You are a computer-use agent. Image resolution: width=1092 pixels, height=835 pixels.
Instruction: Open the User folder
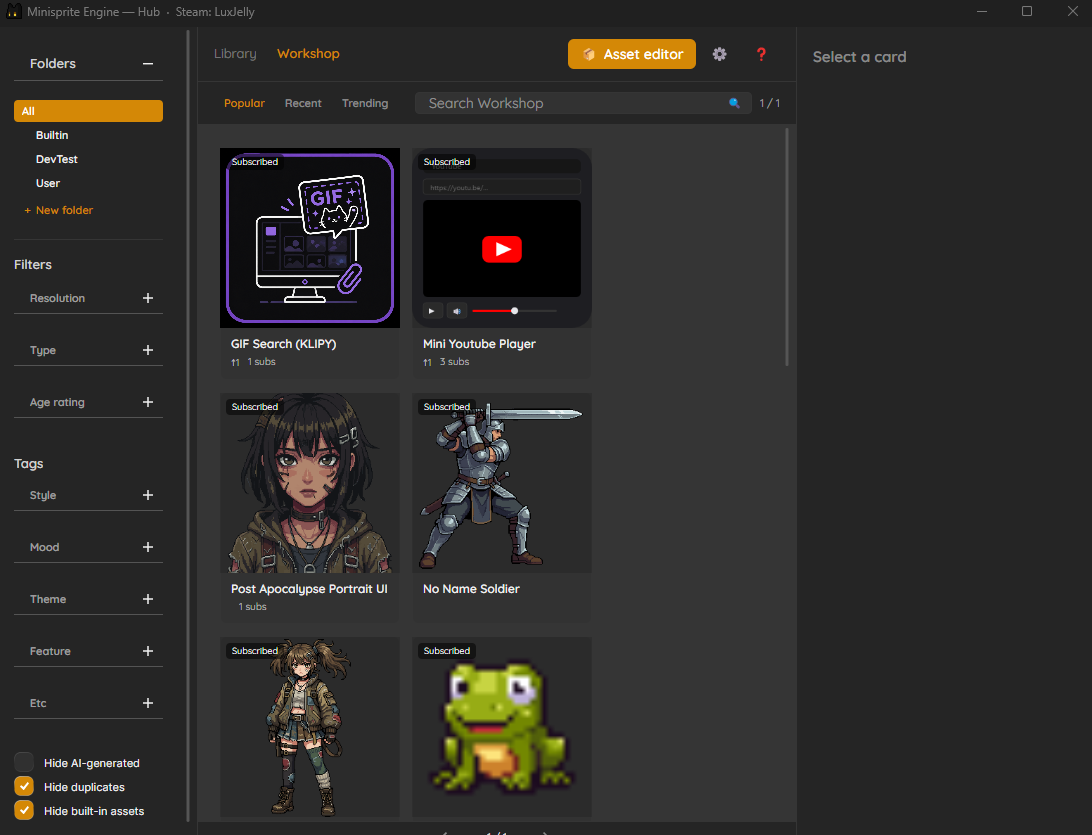click(48, 183)
